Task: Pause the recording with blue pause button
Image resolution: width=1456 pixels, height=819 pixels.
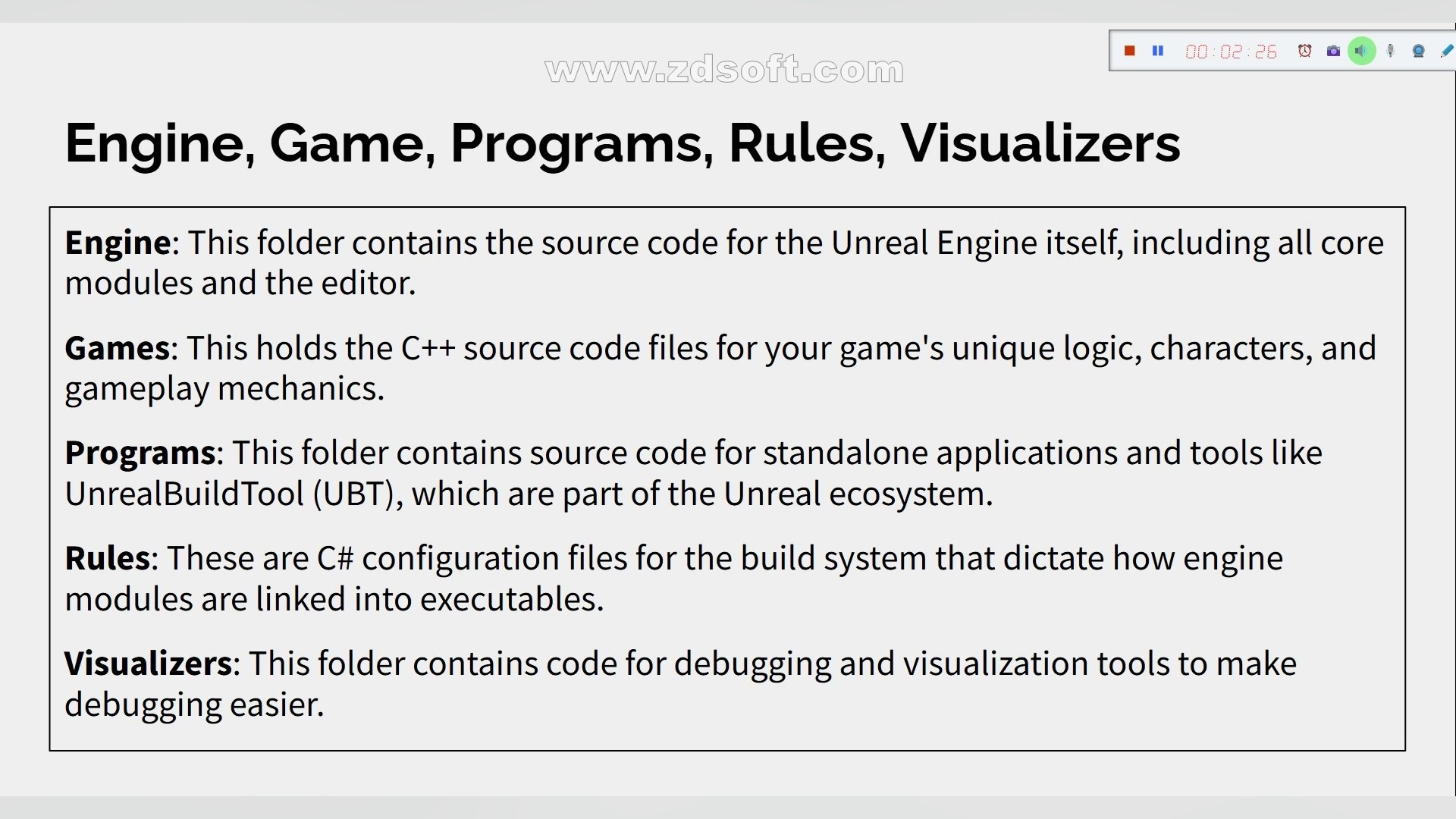Action: click(1158, 51)
